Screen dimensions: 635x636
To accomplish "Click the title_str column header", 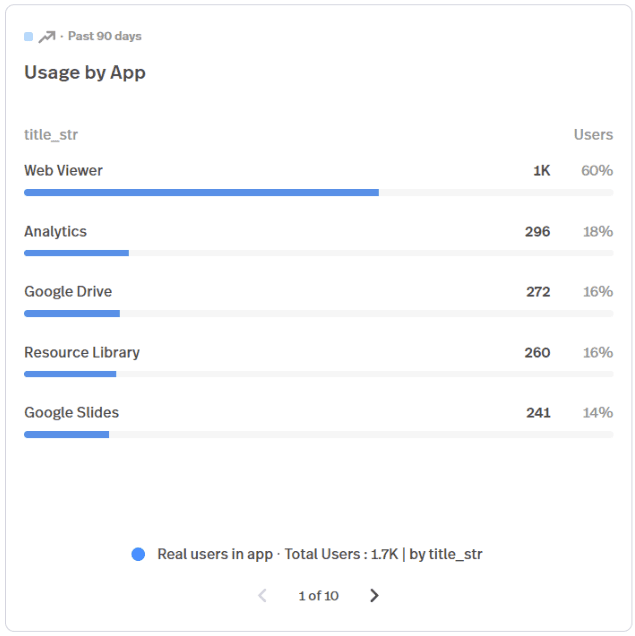I will (x=51, y=134).
